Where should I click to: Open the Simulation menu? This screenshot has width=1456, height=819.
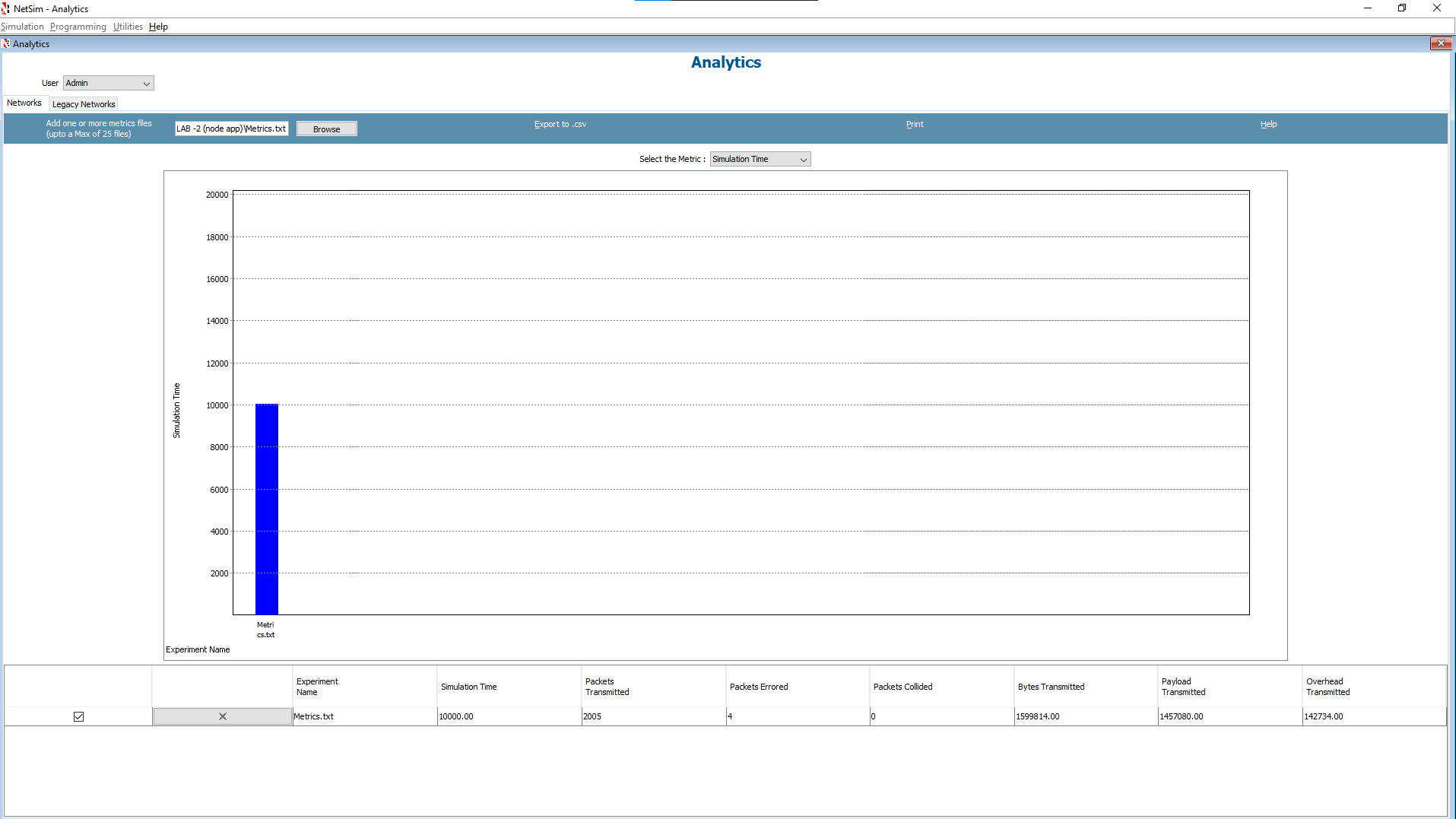pyautogui.click(x=23, y=27)
